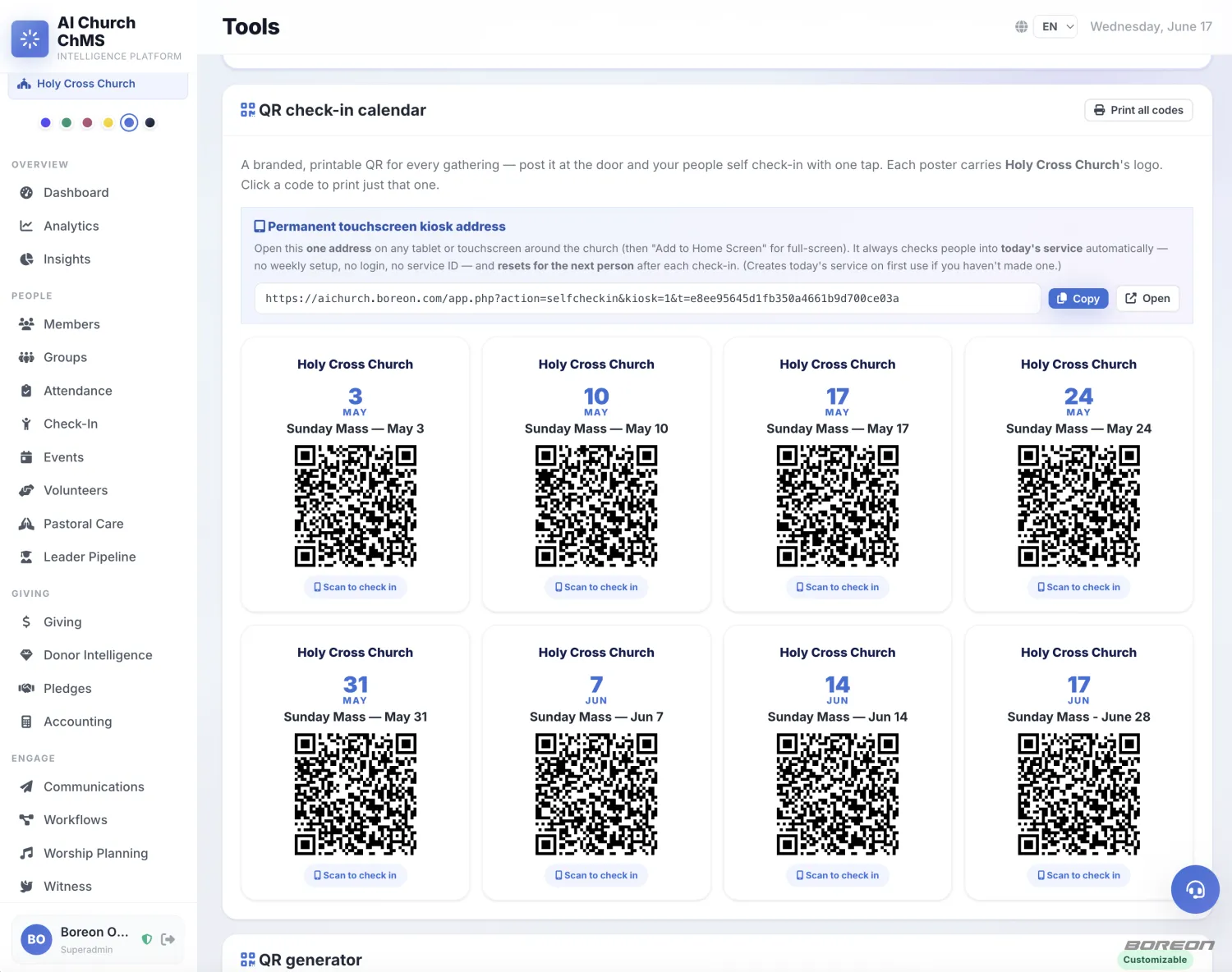1232x972 pixels.
Task: Click the Insights pie chart icon
Action: point(26,259)
